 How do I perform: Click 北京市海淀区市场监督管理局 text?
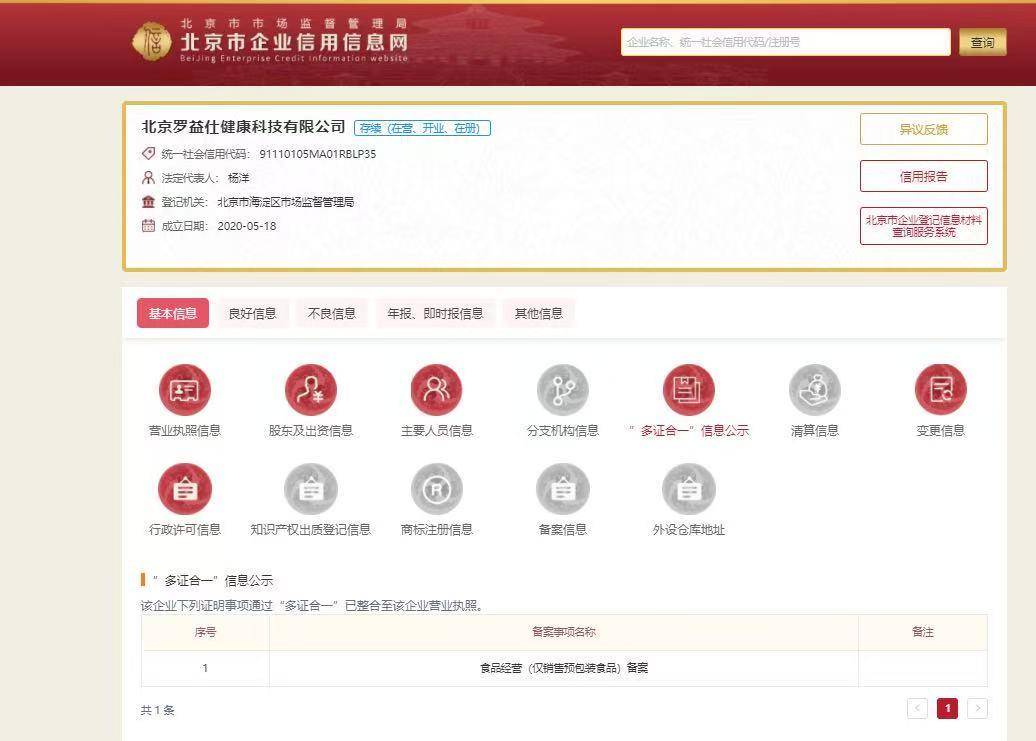285,202
